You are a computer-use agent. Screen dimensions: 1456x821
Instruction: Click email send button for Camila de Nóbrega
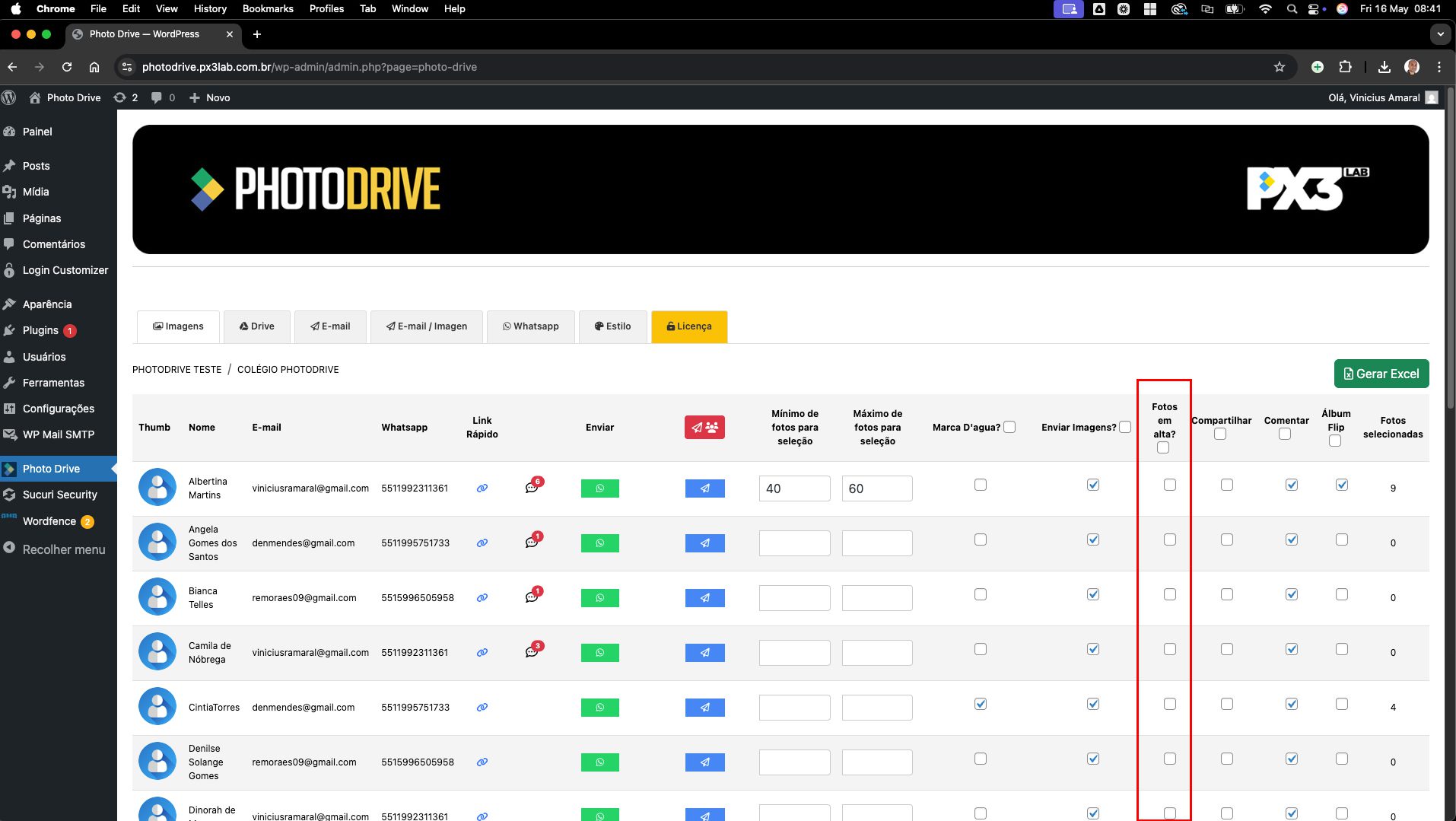coord(704,653)
